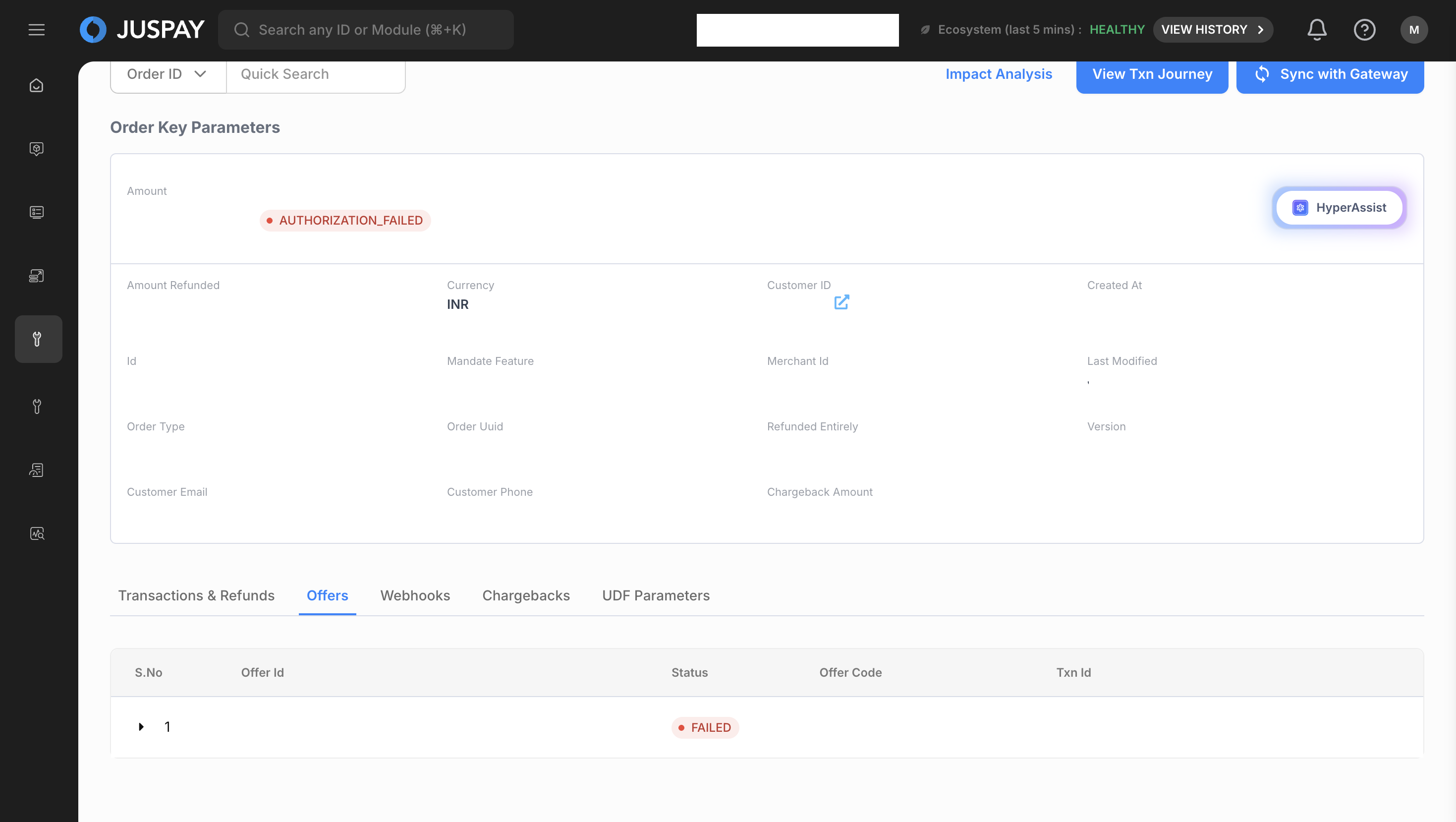Switch to Transactions & Refunds tab
Screen dimensions: 1456x822
click(196, 595)
